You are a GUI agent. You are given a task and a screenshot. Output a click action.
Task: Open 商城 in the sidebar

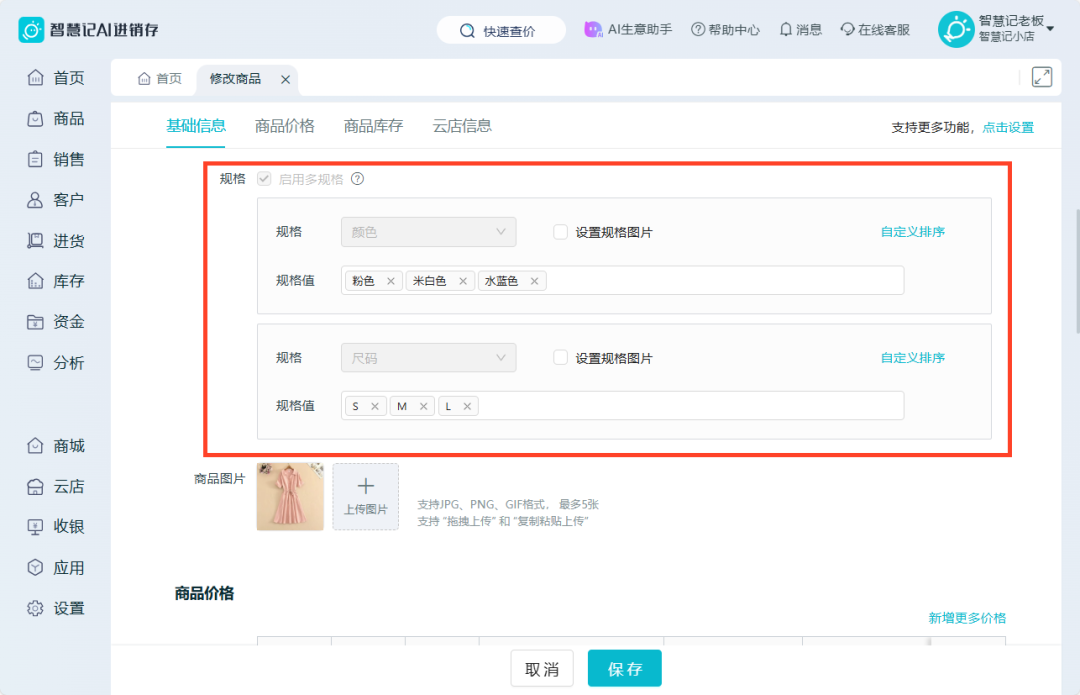point(56,446)
